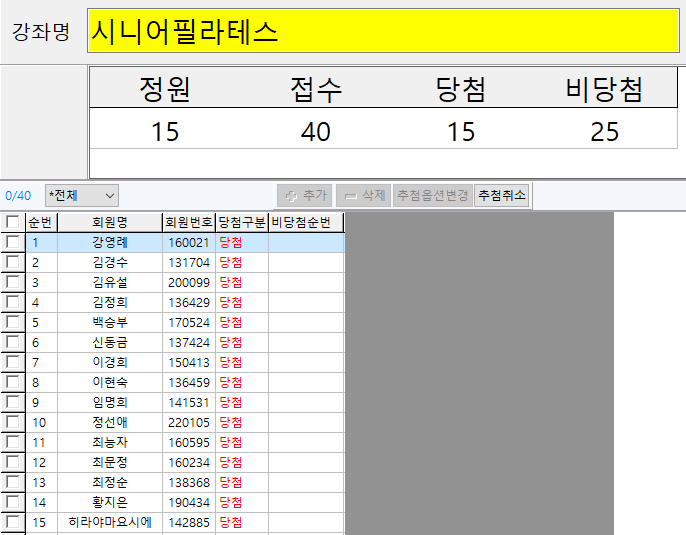The height and width of the screenshot is (535, 686).
Task: Click member number 160021
Action: click(189, 243)
